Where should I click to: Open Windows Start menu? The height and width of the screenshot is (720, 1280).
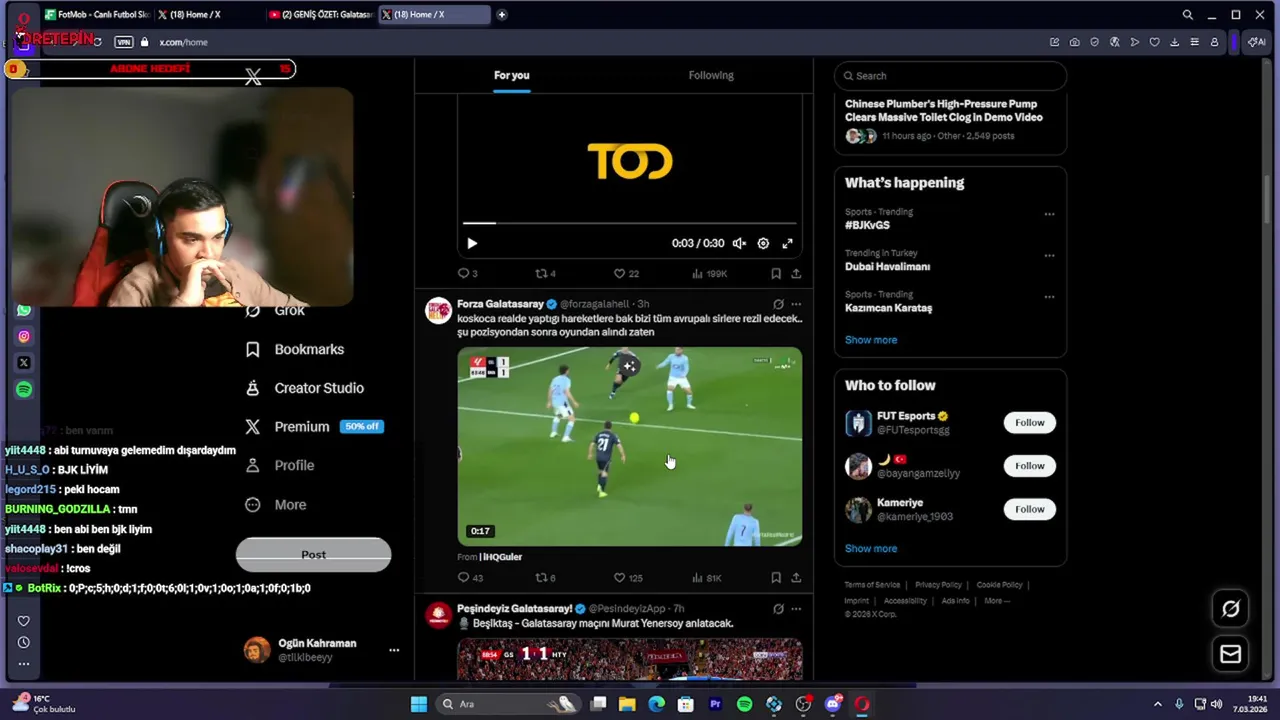419,704
